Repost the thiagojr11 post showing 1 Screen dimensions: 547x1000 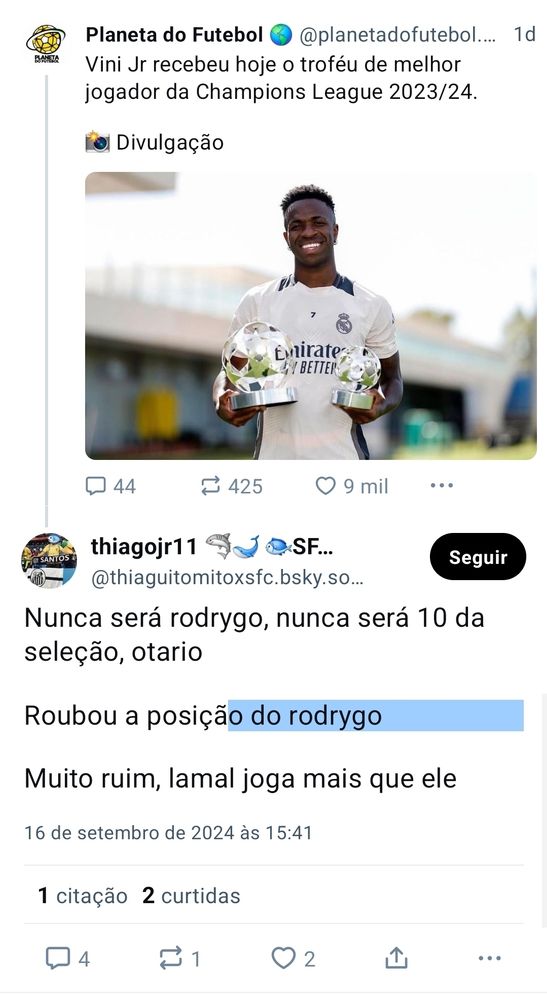coord(179,959)
